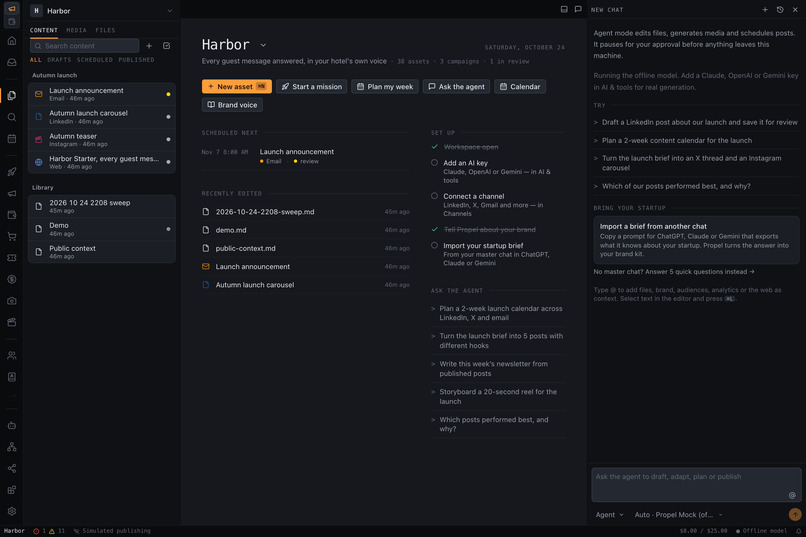Open the ticket icon in sidebar
The image size is (806, 537).
(12, 257)
